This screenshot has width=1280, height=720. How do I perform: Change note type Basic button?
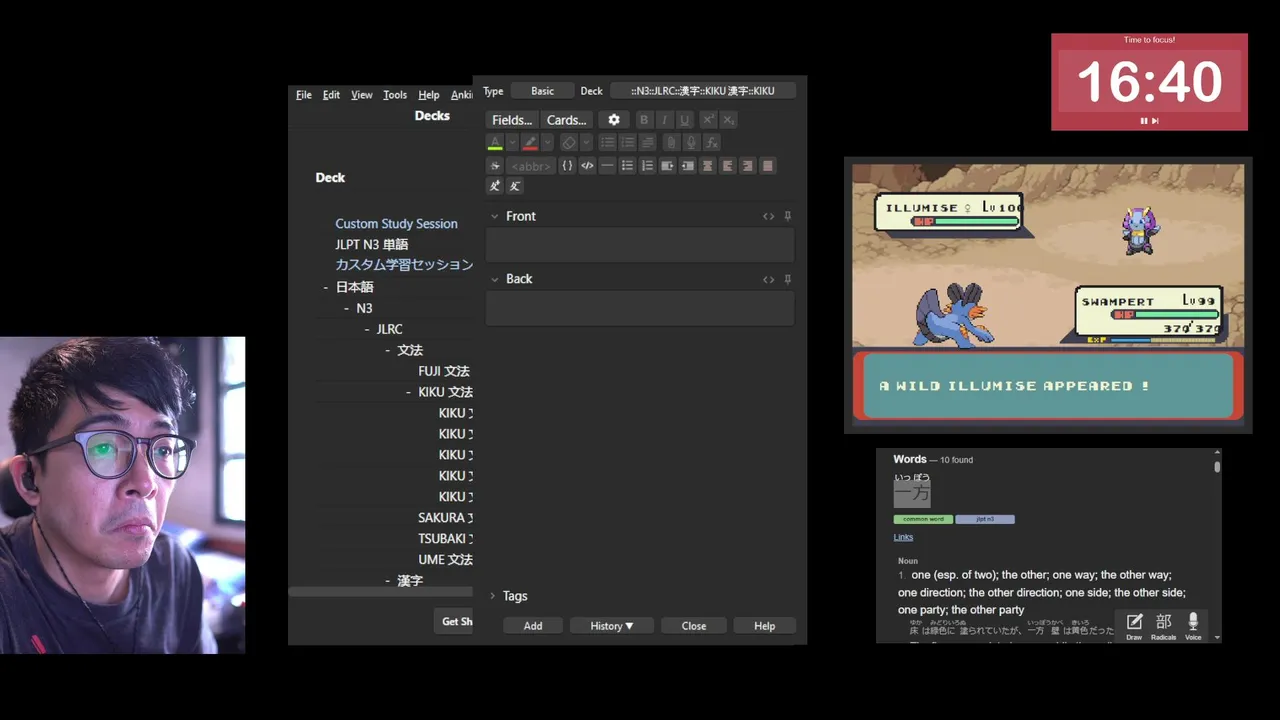542,91
